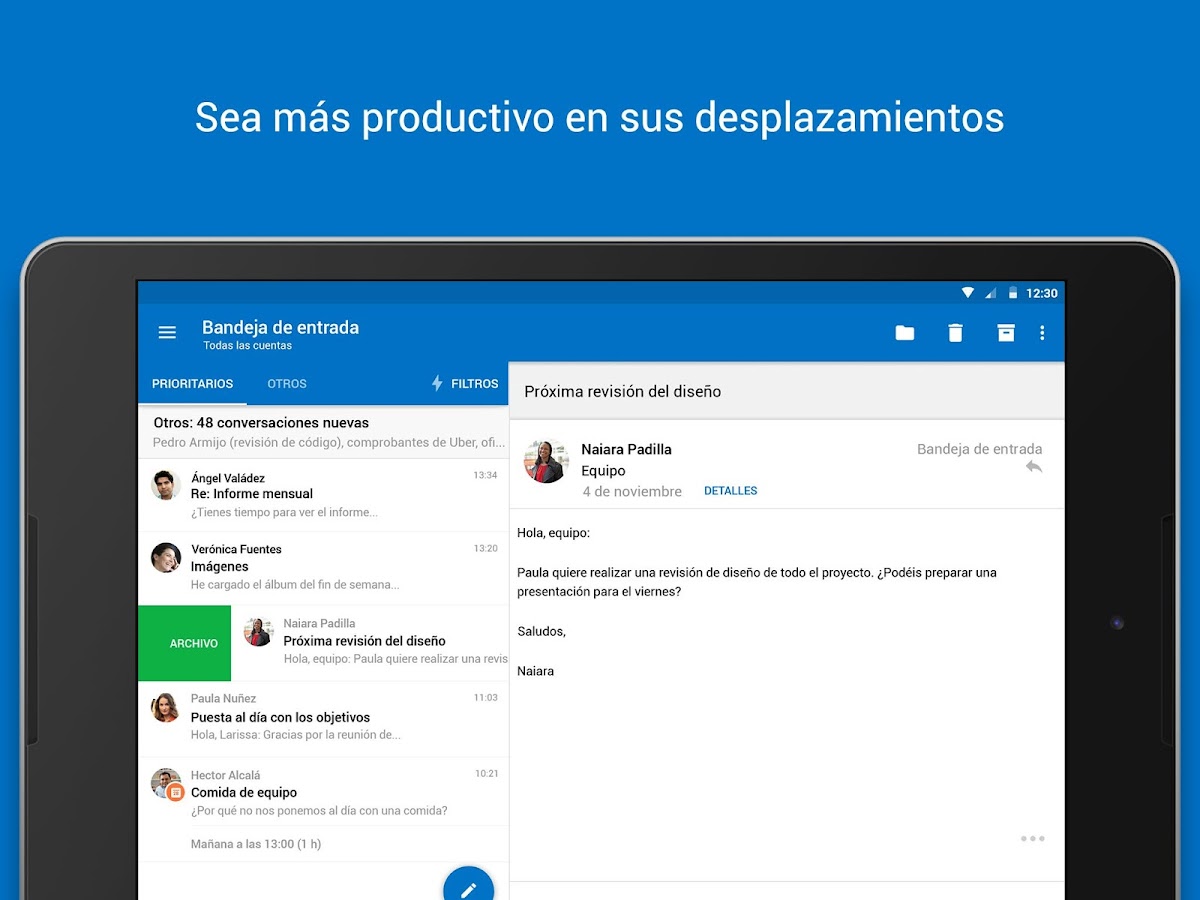Screen dimensions: 1200x900
Task: Tap Naiara Padilla avatar in open email
Action: click(546, 461)
